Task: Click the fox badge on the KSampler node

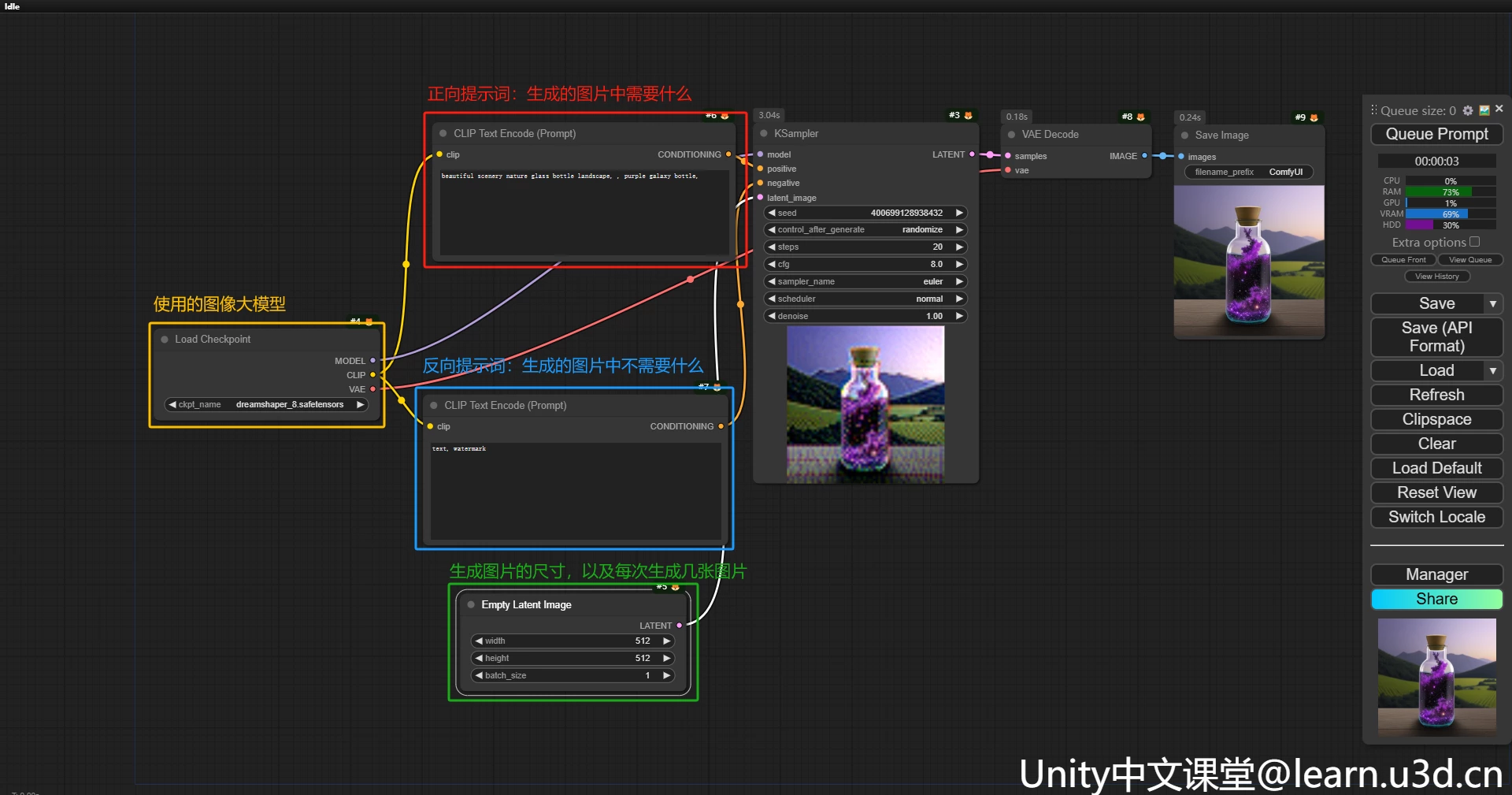Action: point(968,116)
